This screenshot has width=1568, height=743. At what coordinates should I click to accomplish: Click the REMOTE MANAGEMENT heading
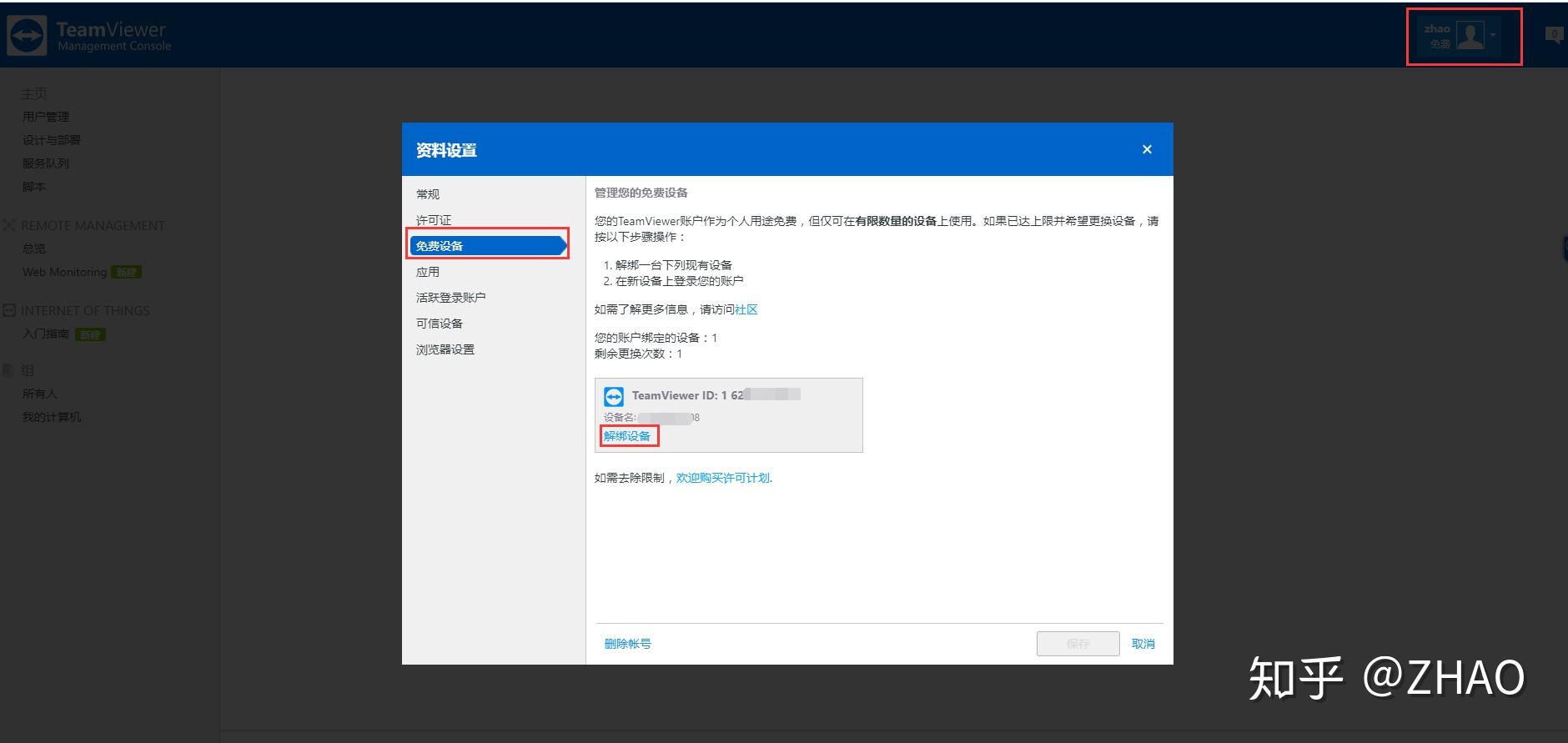click(x=93, y=225)
